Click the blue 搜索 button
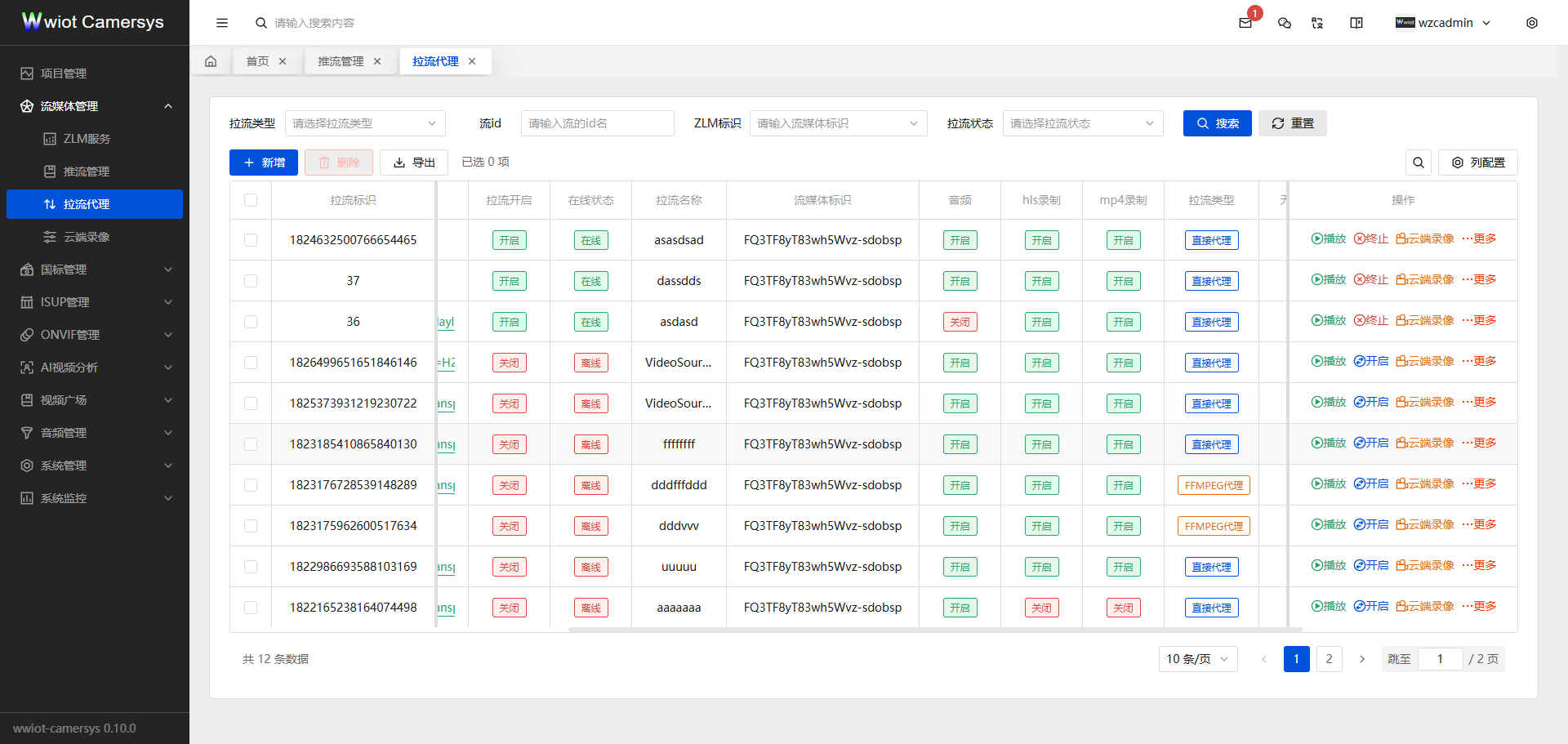Screen dimensions: 1568x744 tap(1217, 123)
